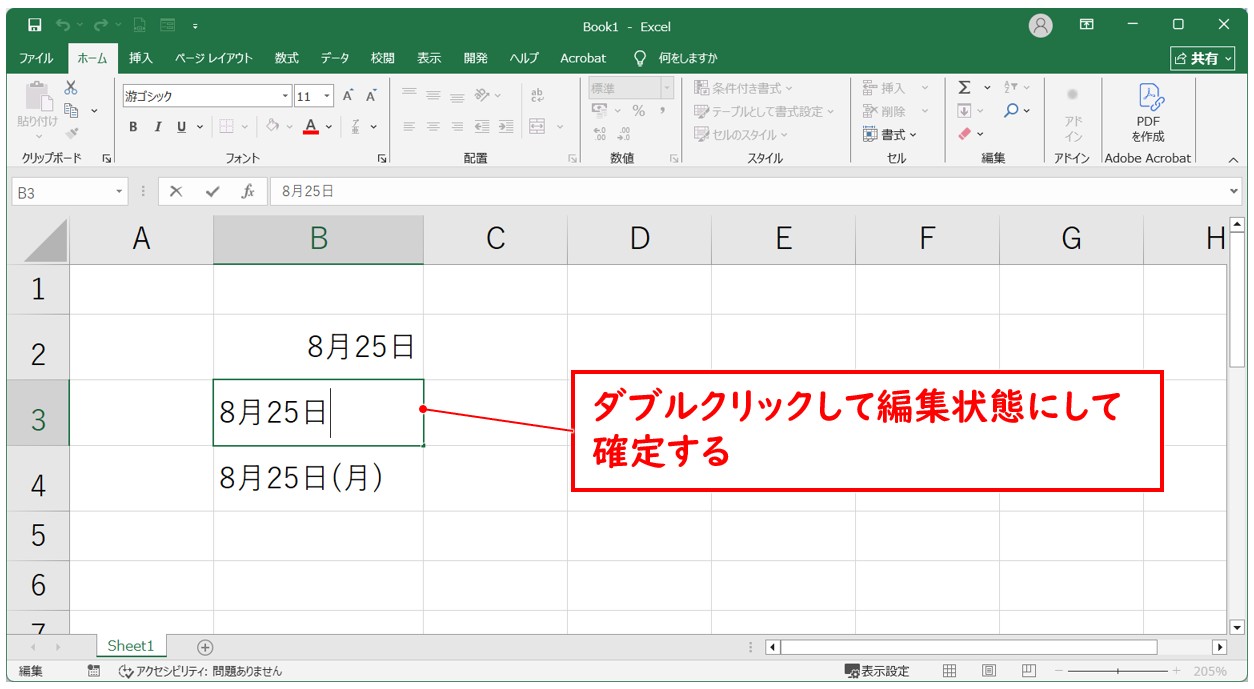Click horizontal scrollbar right arrow
This screenshot has height=689, width=1254.
pos(1218,647)
